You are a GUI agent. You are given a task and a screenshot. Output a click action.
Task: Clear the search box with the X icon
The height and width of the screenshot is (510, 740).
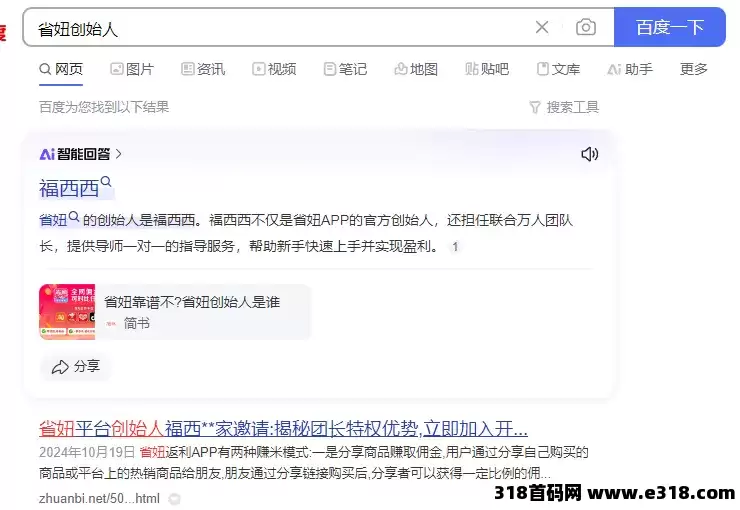(x=542, y=27)
